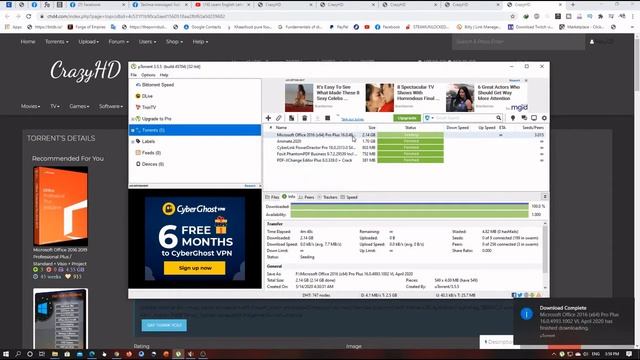Sort torrent list by Size column
Screen dimensions: 640x360
(x=371, y=128)
